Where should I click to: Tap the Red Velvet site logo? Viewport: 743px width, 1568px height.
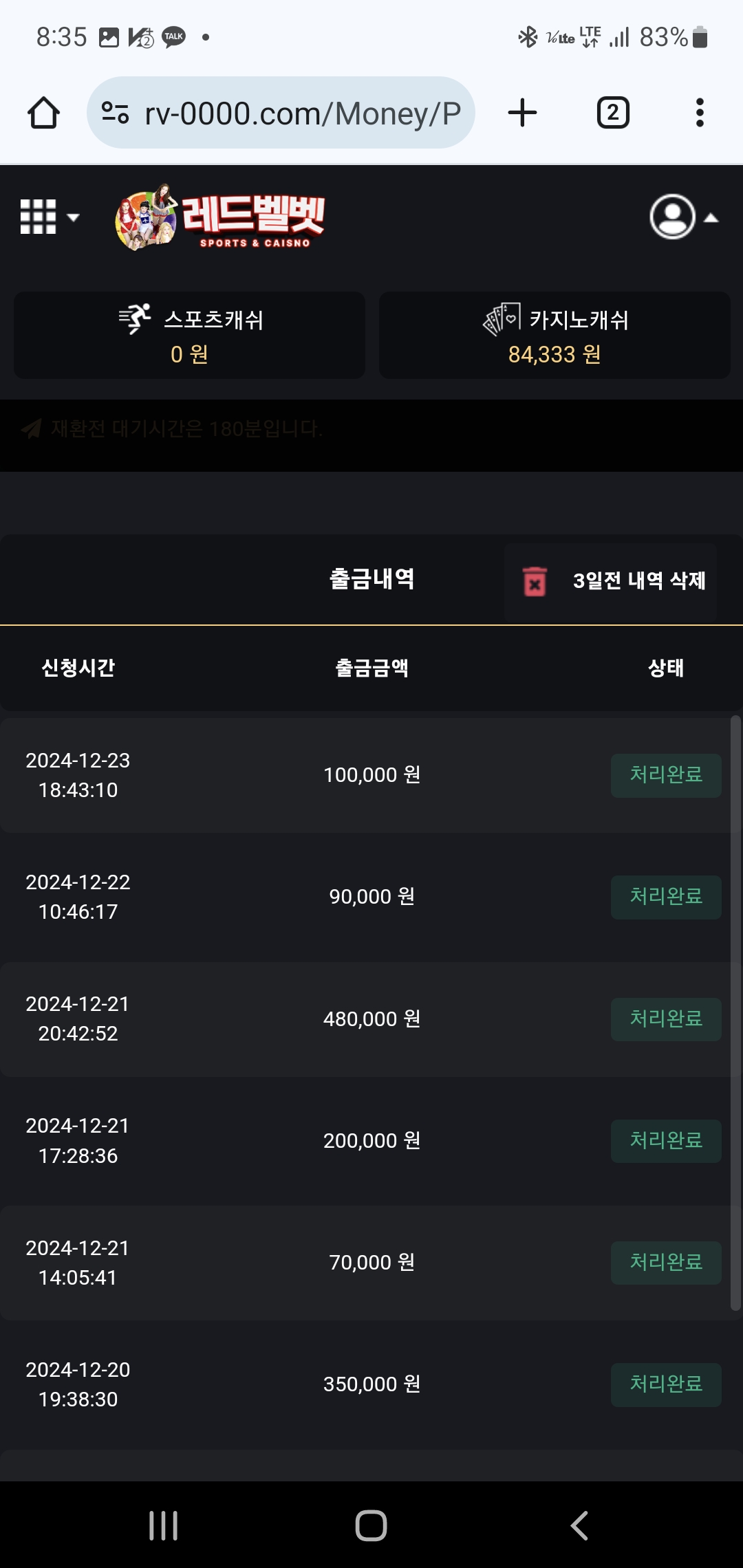point(220,218)
